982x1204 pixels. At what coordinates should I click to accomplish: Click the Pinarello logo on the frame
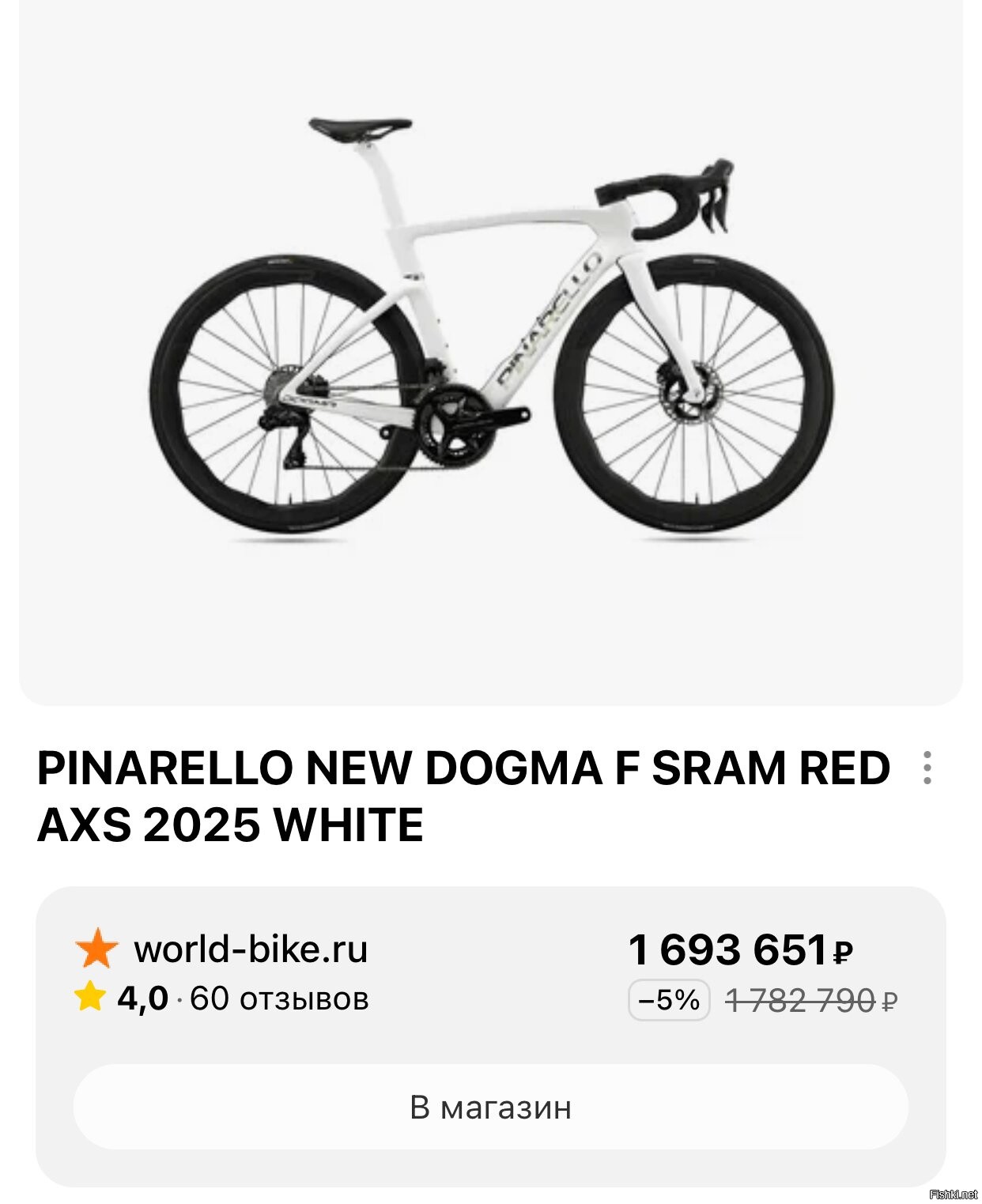pyautogui.click(x=547, y=323)
